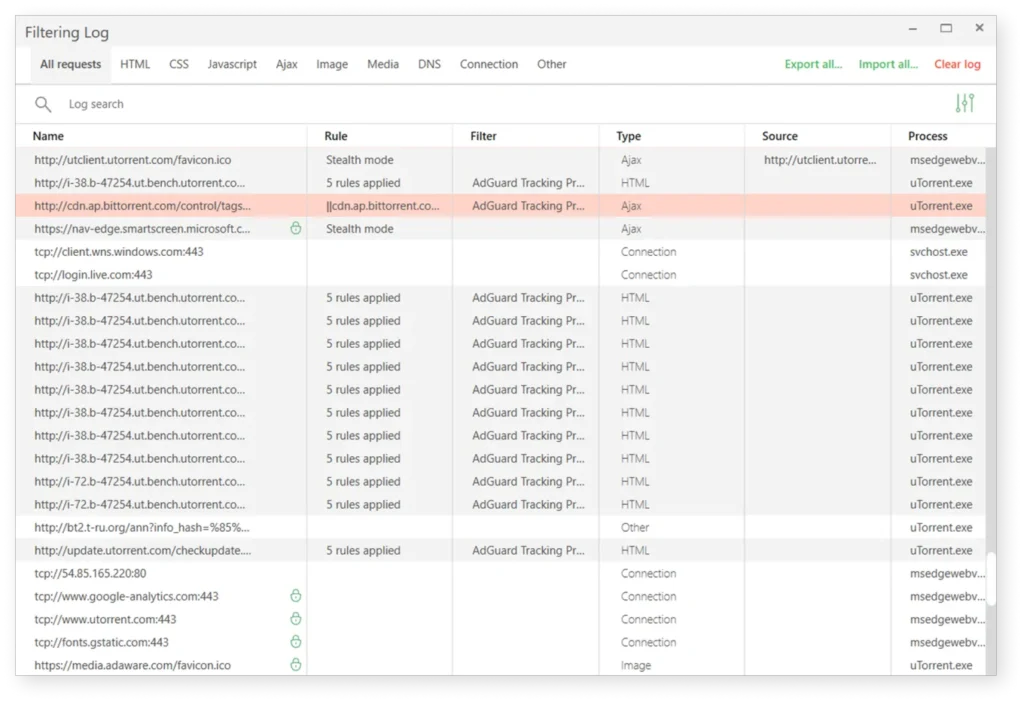Select tcp://client.wns.windows.com:443 row

501,252
